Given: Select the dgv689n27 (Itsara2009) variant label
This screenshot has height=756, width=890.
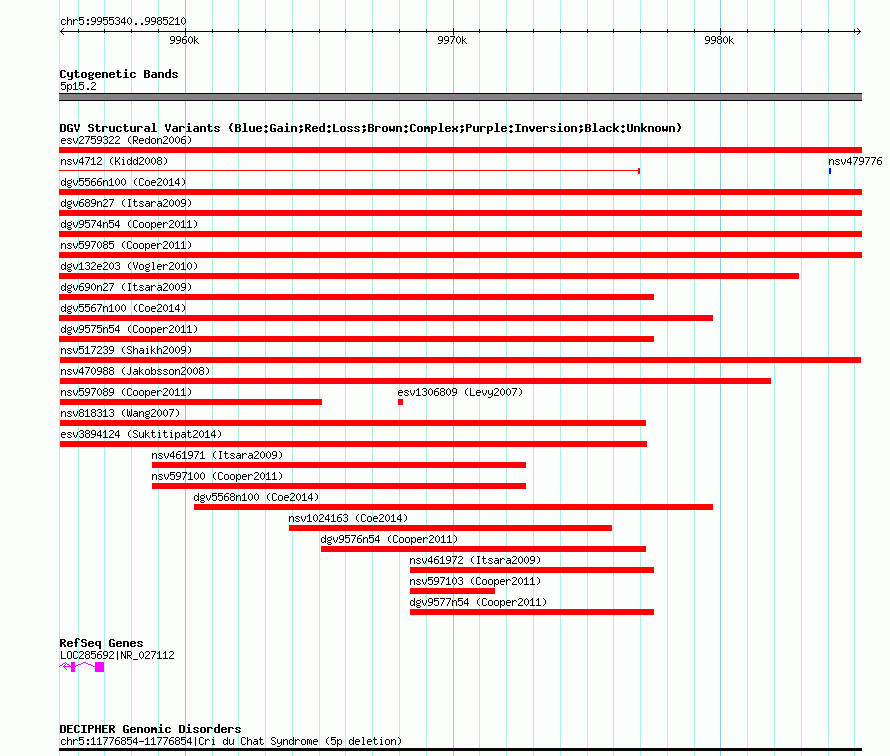Looking at the screenshot, I should coord(126,203).
